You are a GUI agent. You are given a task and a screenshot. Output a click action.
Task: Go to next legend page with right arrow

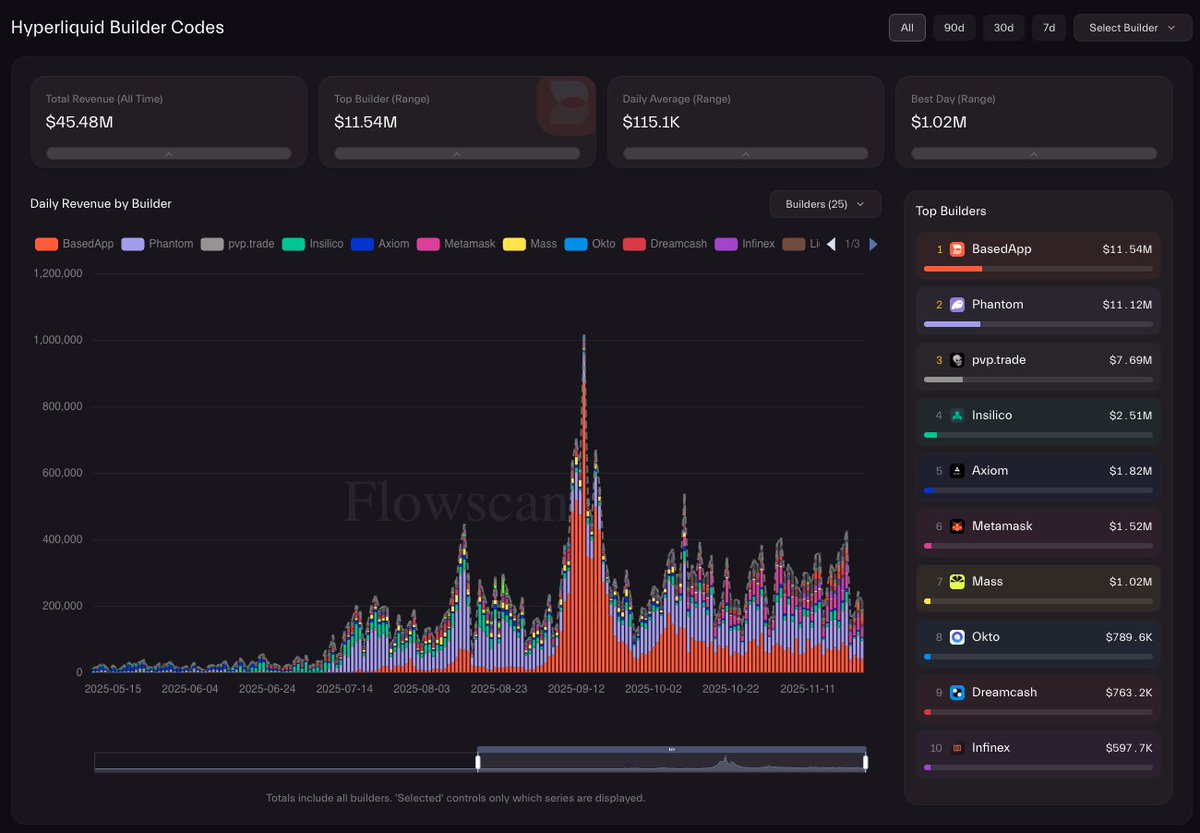coord(872,243)
